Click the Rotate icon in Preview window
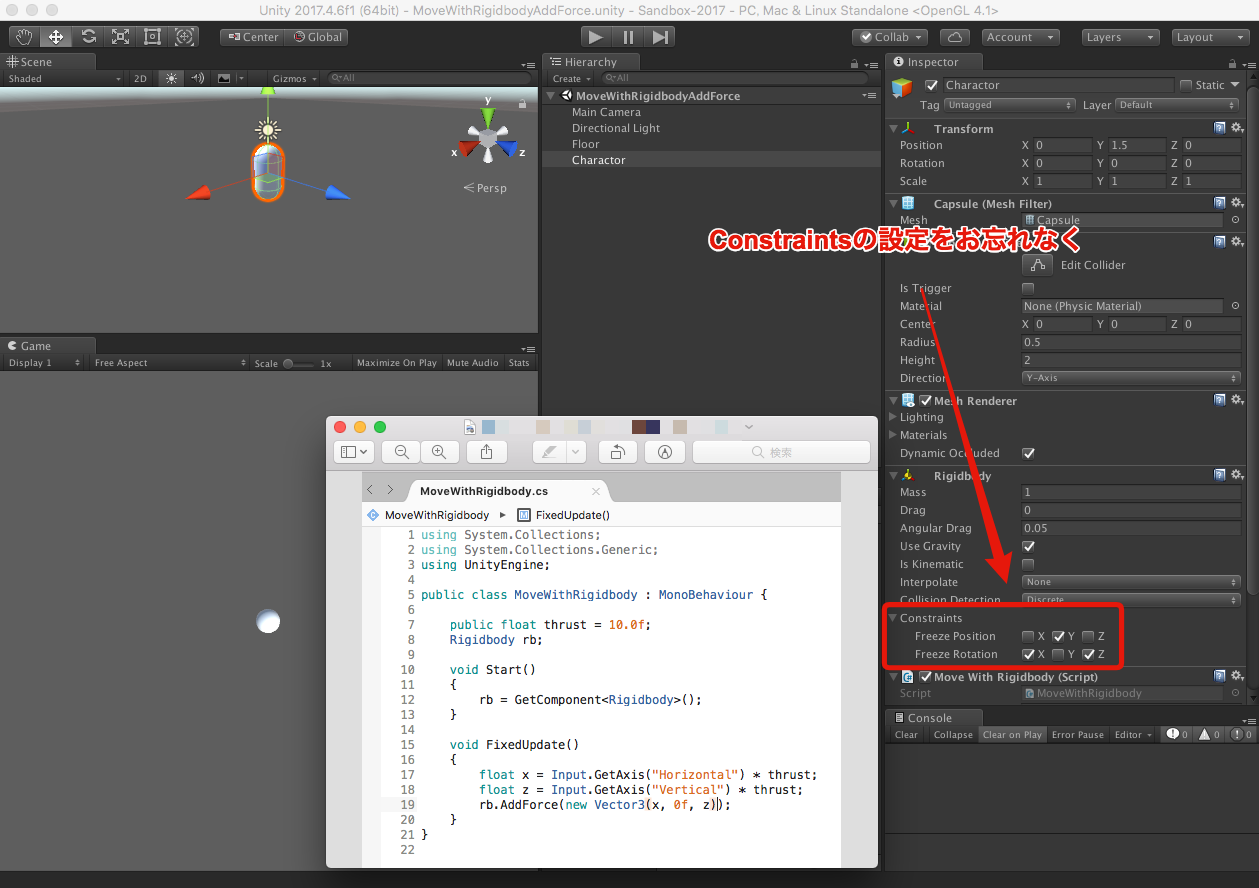Viewport: 1259px width, 888px height. [x=618, y=452]
